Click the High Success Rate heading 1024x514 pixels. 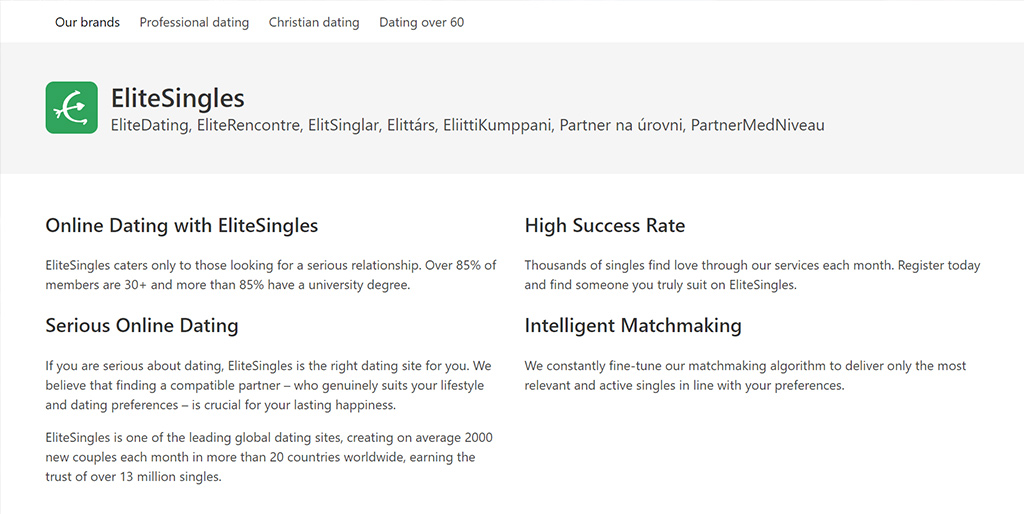pos(605,226)
